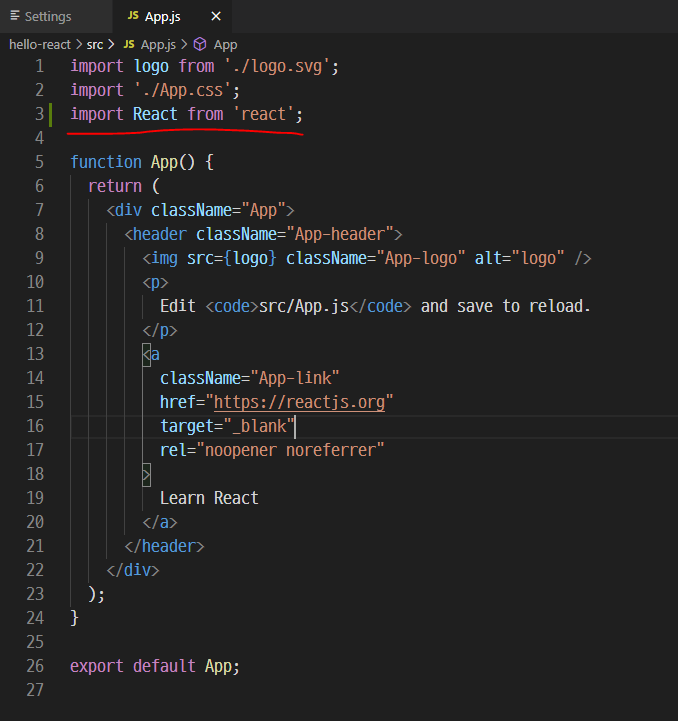Viewport: 678px width, 721px height.
Task: Click the chevron after hello-react breadcrumb
Action: click(x=79, y=45)
